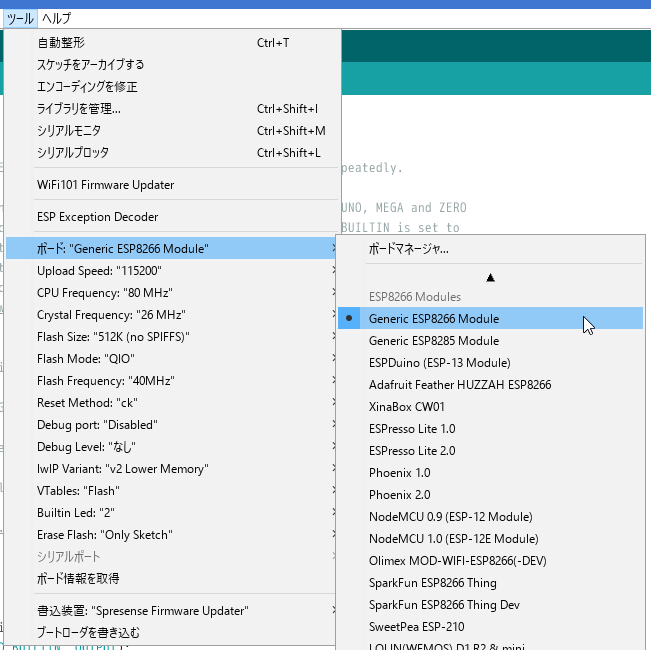Expand Flash Frequency 40MHz submenu

click(x=171, y=381)
